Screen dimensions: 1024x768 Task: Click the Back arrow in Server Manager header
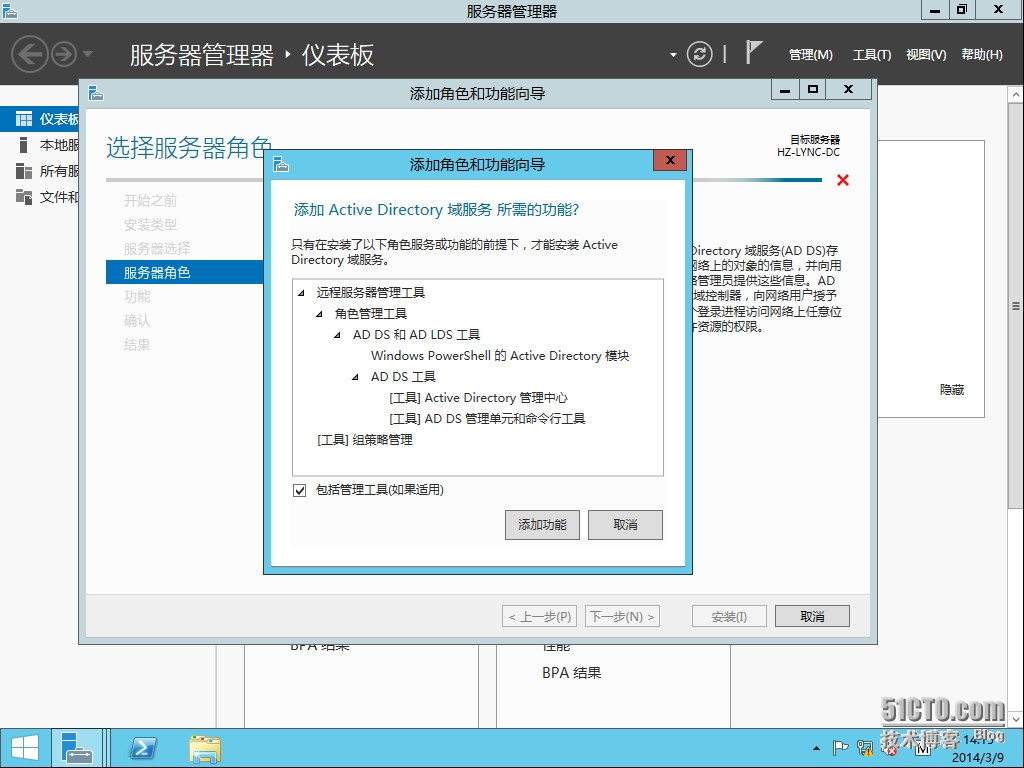click(30, 54)
